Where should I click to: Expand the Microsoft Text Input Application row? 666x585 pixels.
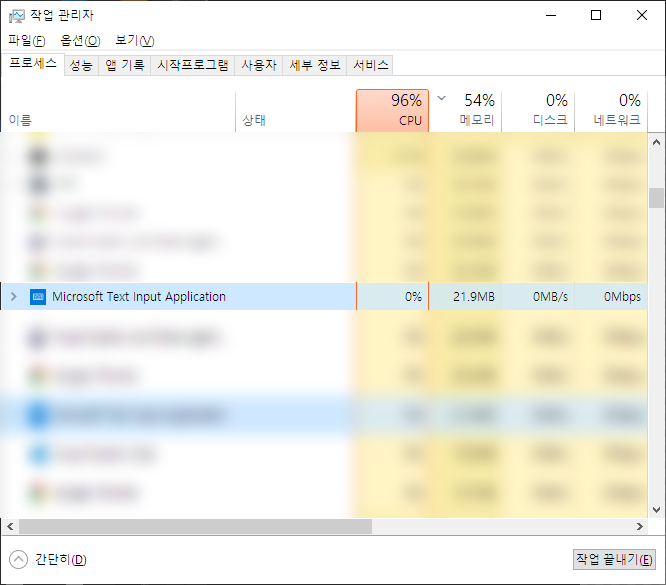[x=13, y=297]
